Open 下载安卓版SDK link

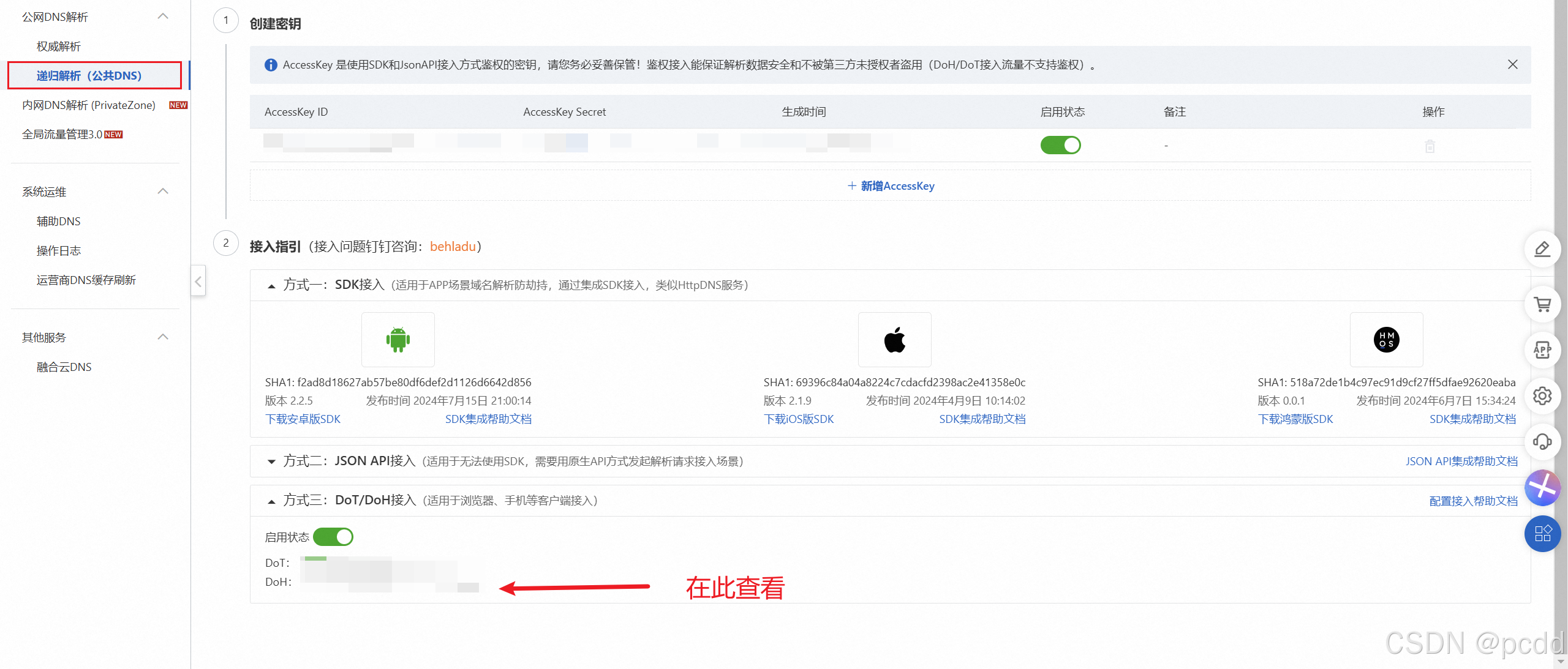click(x=303, y=419)
